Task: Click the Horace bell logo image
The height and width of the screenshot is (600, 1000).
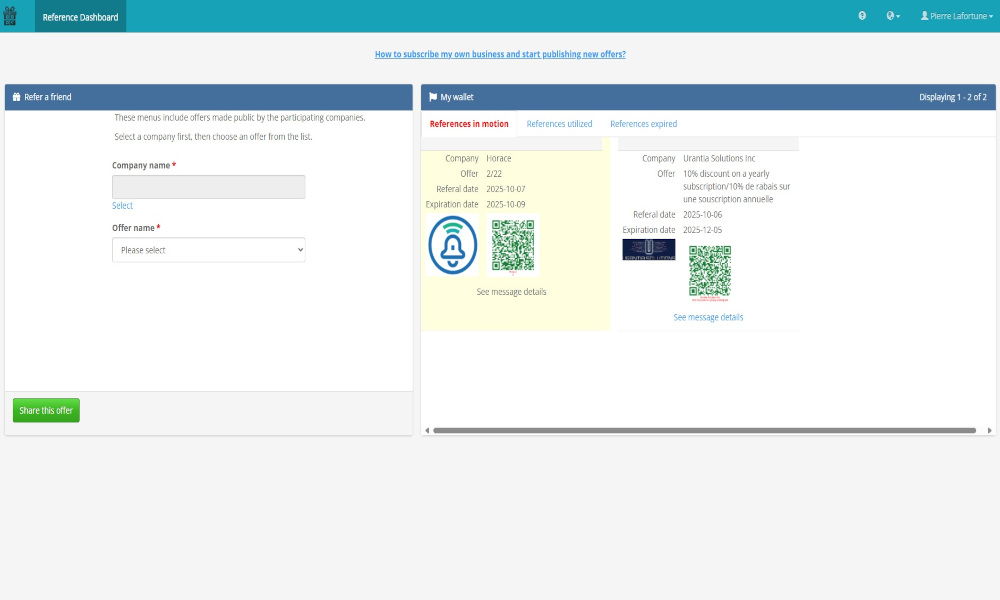Action: (x=453, y=245)
